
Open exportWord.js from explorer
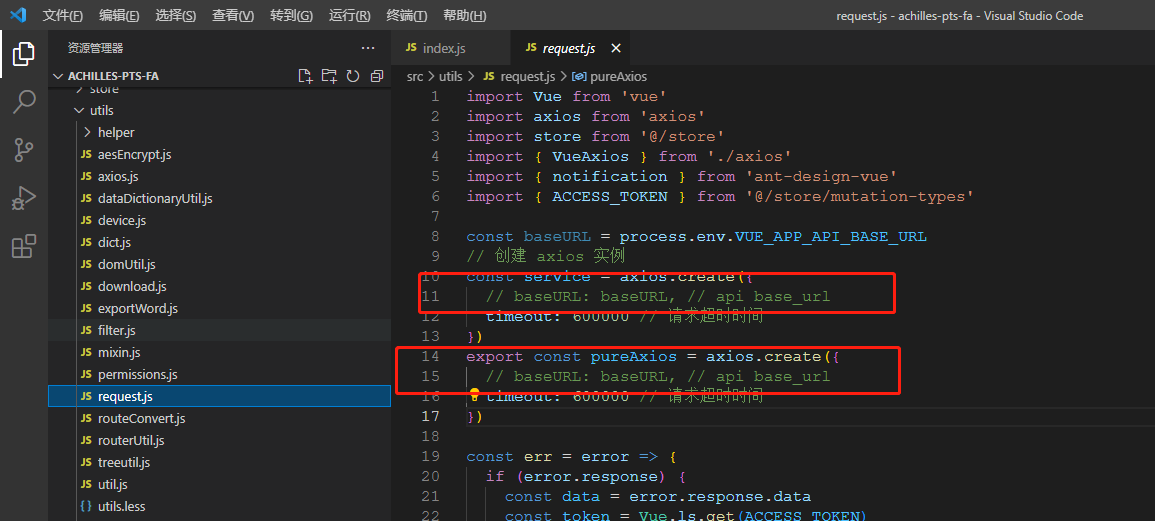[x=220, y=309]
